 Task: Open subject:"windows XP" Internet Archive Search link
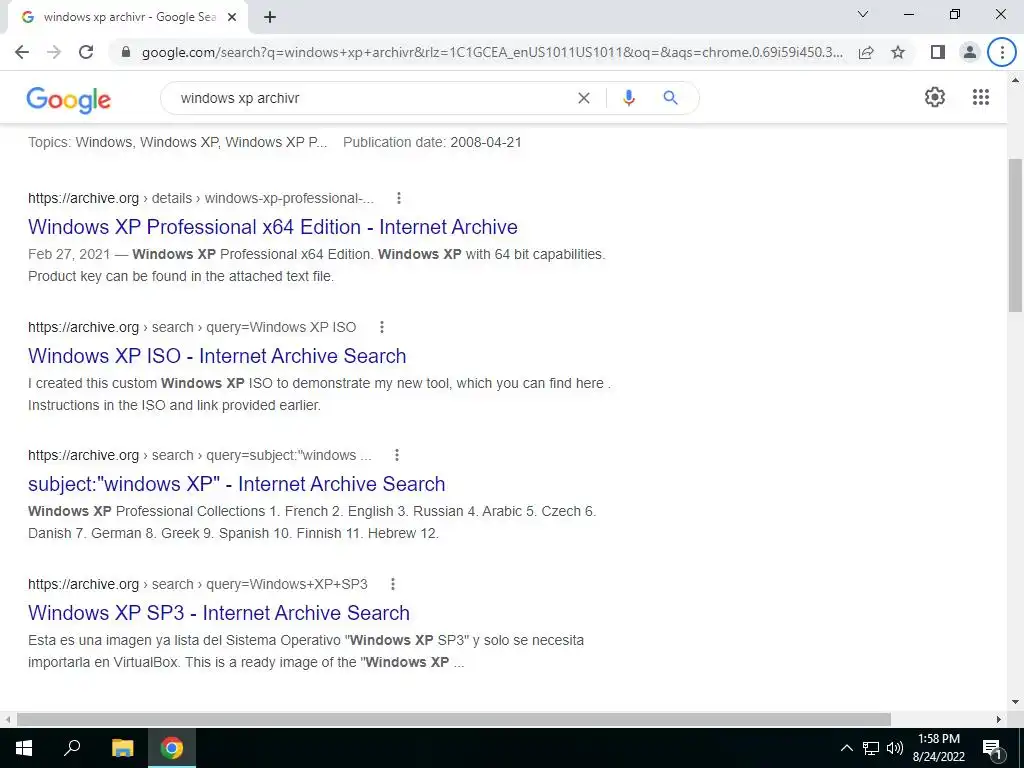236,484
